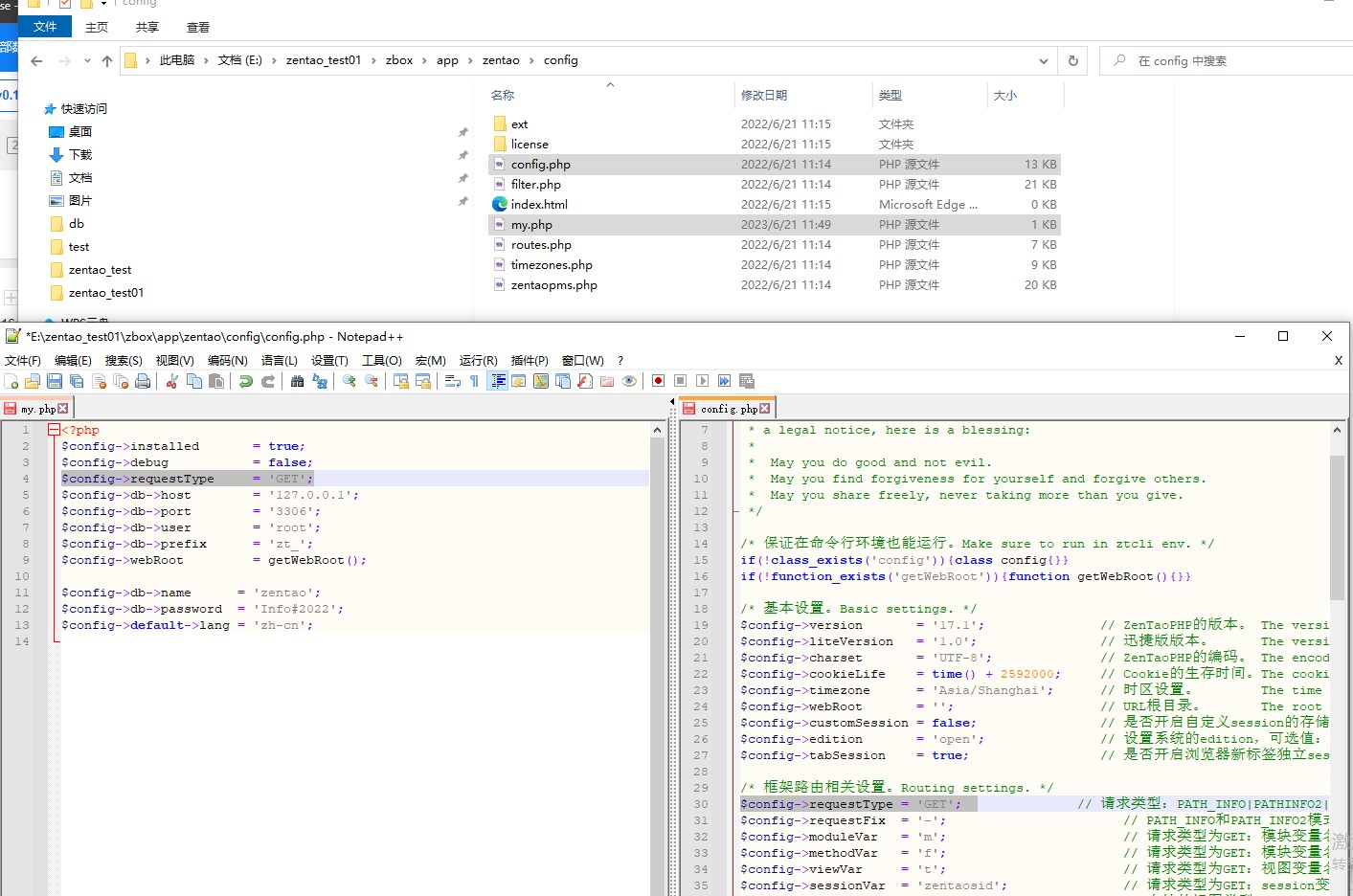This screenshot has height=896, width=1353.
Task: Expand the address bar history dropdown
Action: click(x=1043, y=61)
